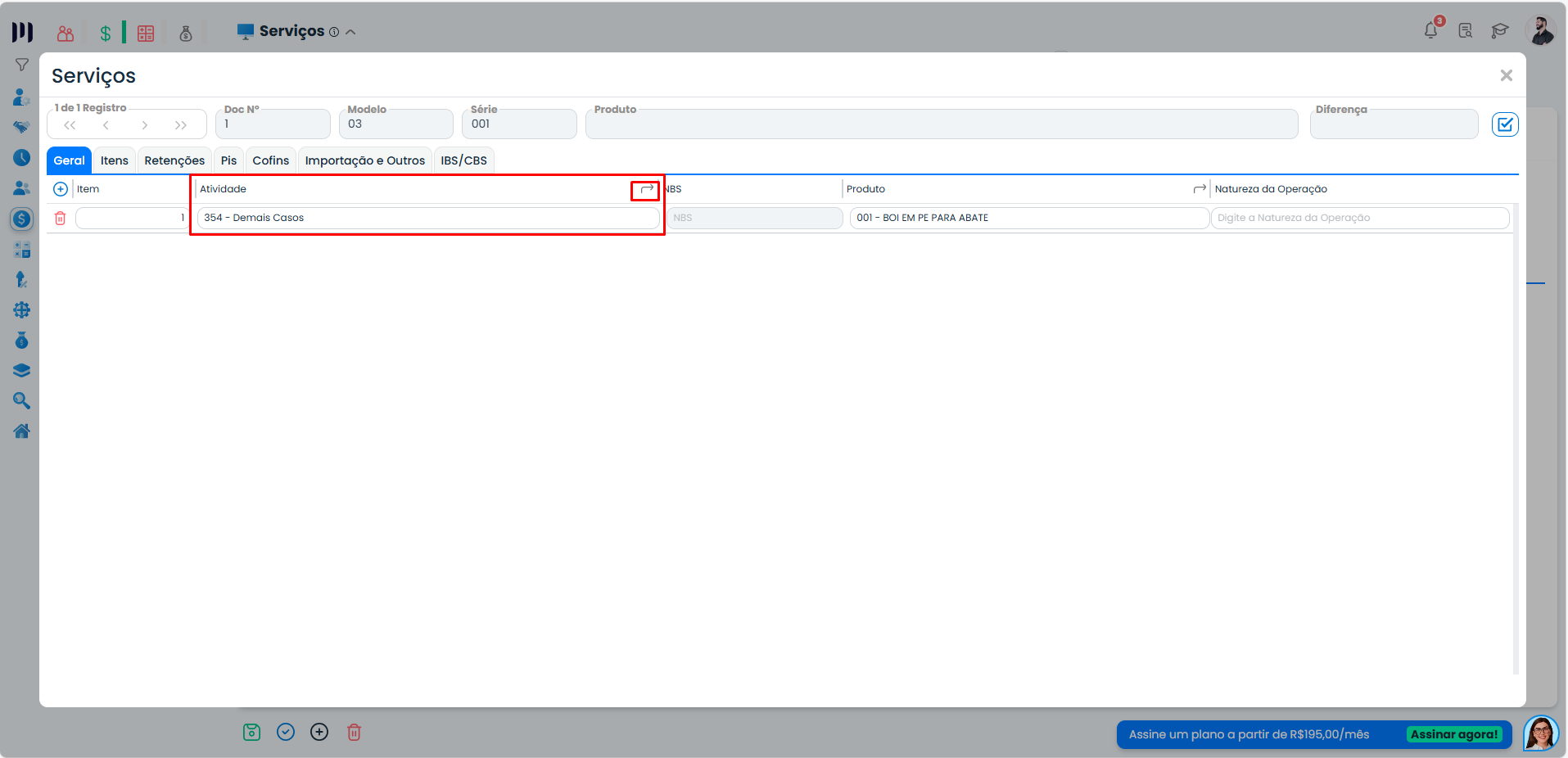Open the red people icon in top toolbar
This screenshot has width=1568, height=758.
66,33
